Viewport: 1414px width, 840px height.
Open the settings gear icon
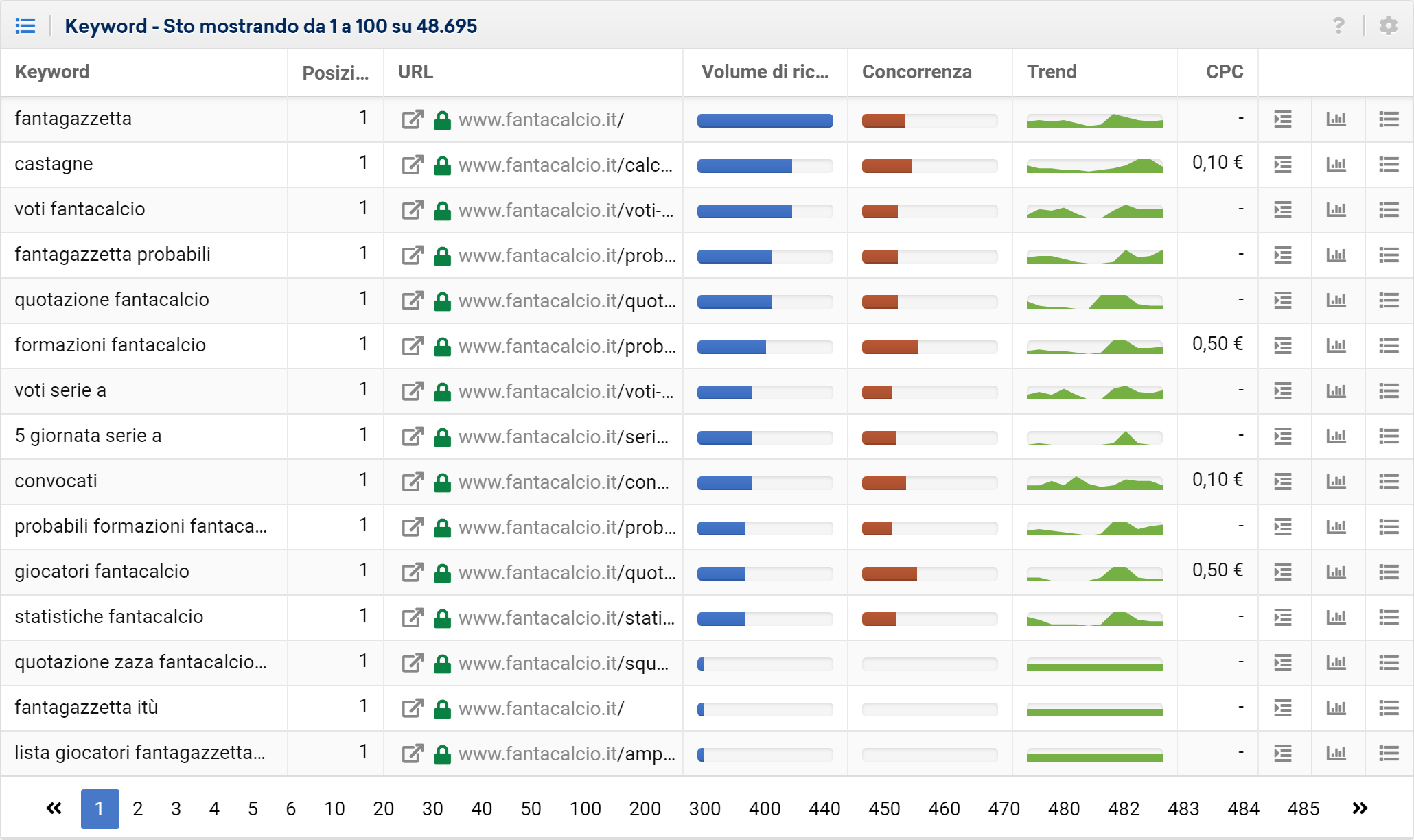1389,26
